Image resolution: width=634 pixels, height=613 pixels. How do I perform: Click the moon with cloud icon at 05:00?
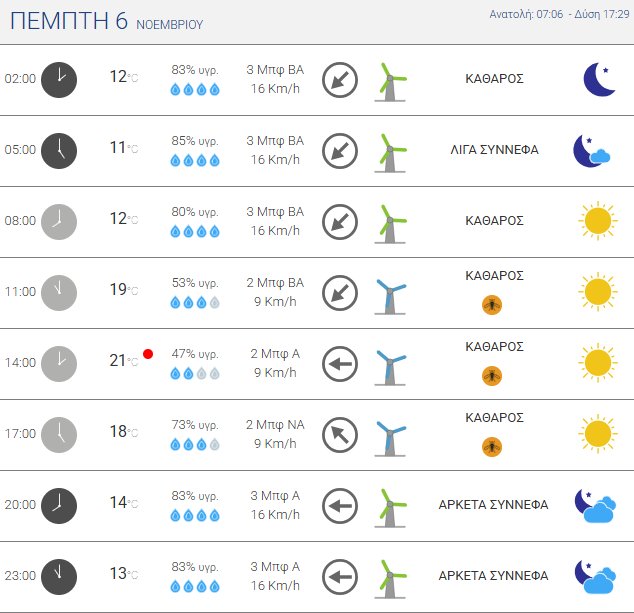tap(592, 150)
